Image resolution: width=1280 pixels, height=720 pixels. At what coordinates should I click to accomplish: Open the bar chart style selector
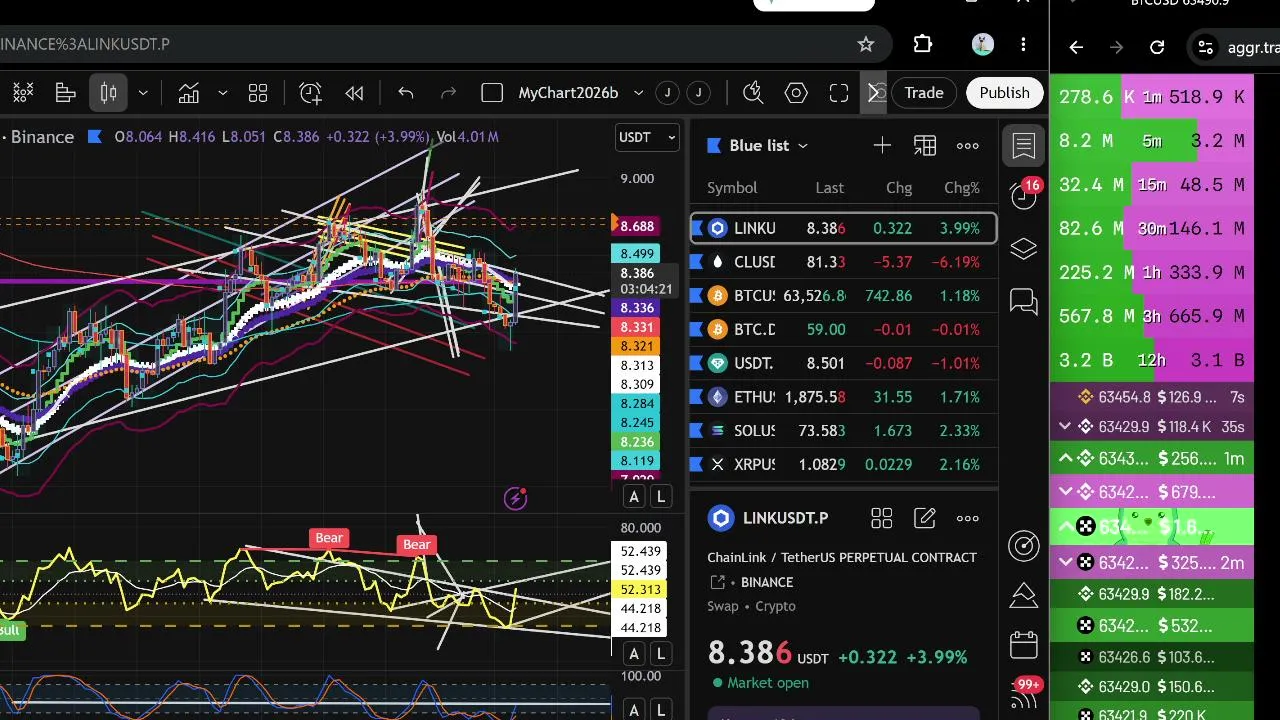[66, 93]
